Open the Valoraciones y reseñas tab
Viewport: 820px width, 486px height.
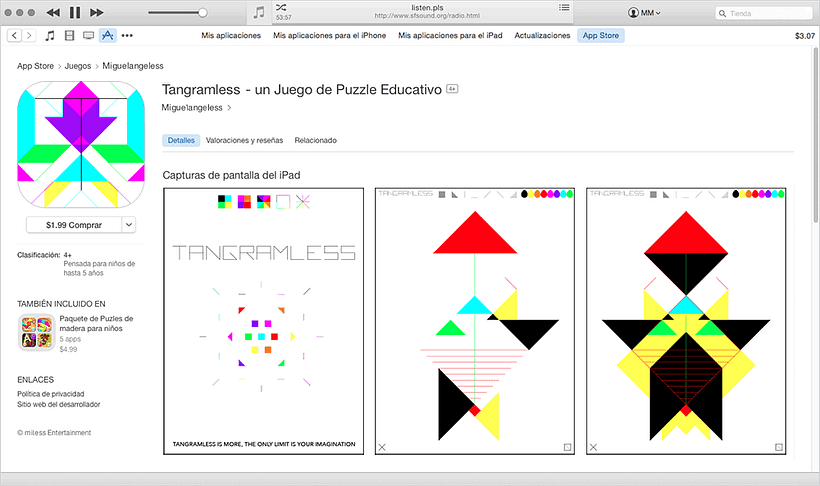(244, 141)
